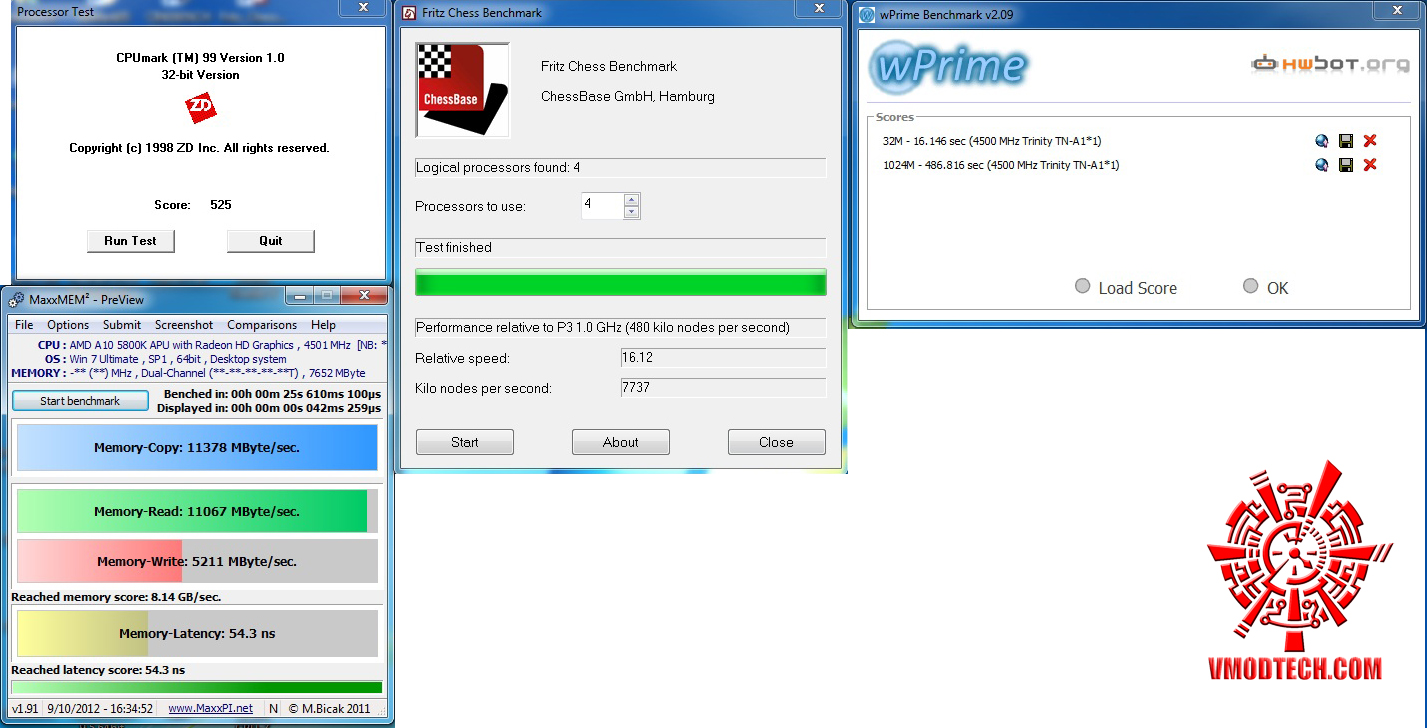Screen dimensions: 1427x728
Task: Click the Processors to use input field
Action: 603,206
